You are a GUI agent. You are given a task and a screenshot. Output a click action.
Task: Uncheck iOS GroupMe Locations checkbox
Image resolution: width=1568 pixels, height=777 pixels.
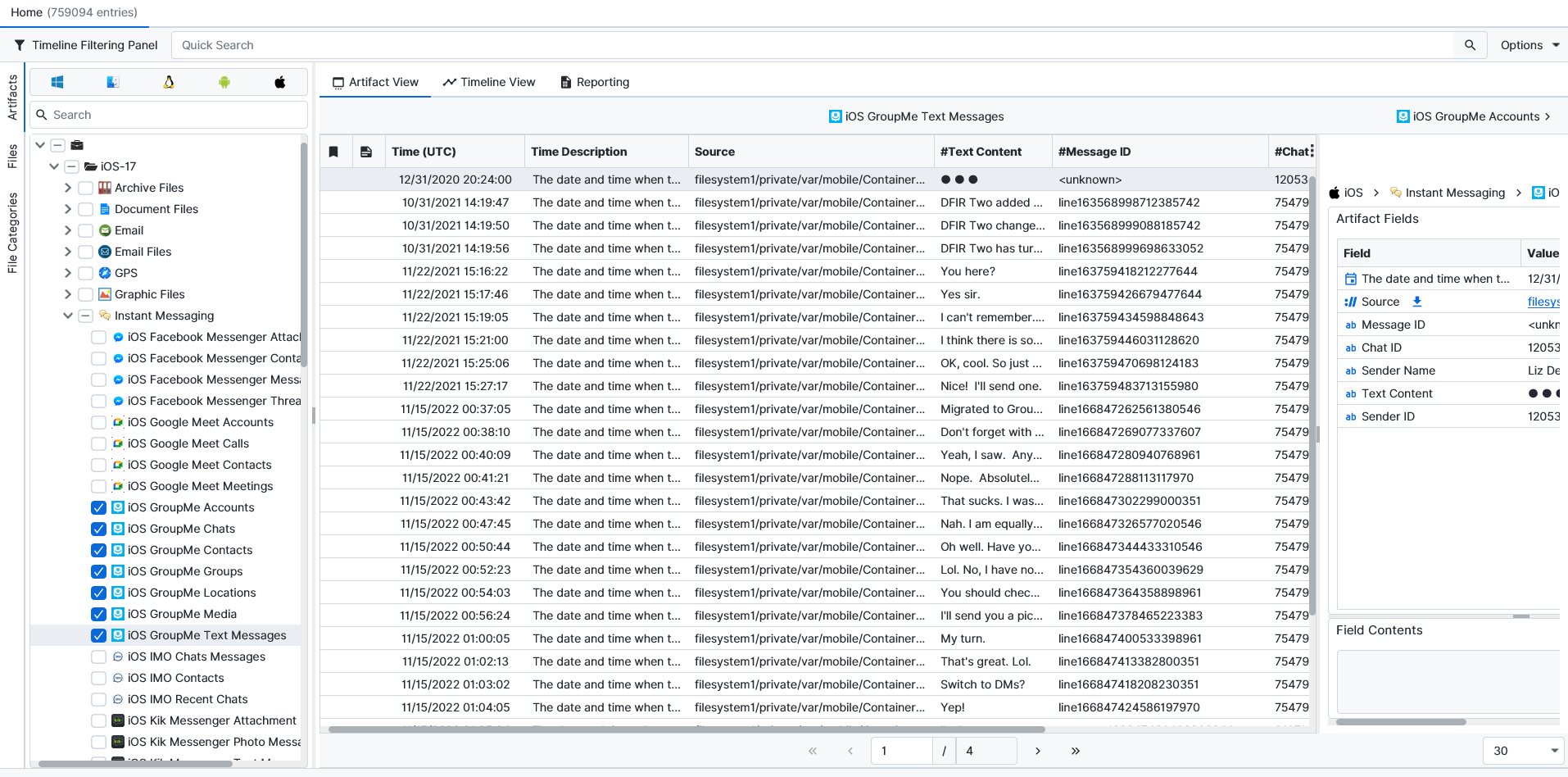pos(98,593)
